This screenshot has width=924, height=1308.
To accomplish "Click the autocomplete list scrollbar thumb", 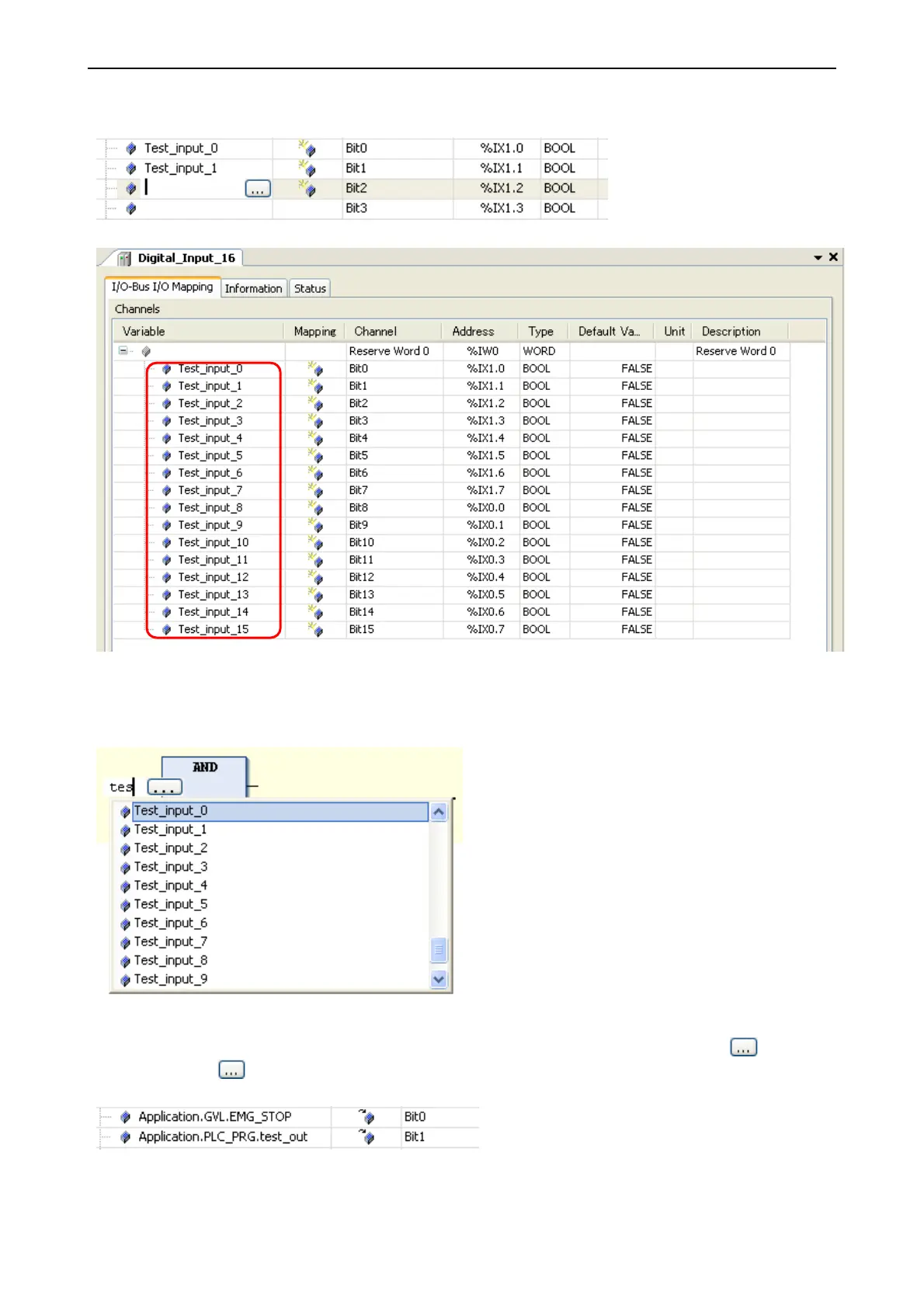I will click(439, 950).
